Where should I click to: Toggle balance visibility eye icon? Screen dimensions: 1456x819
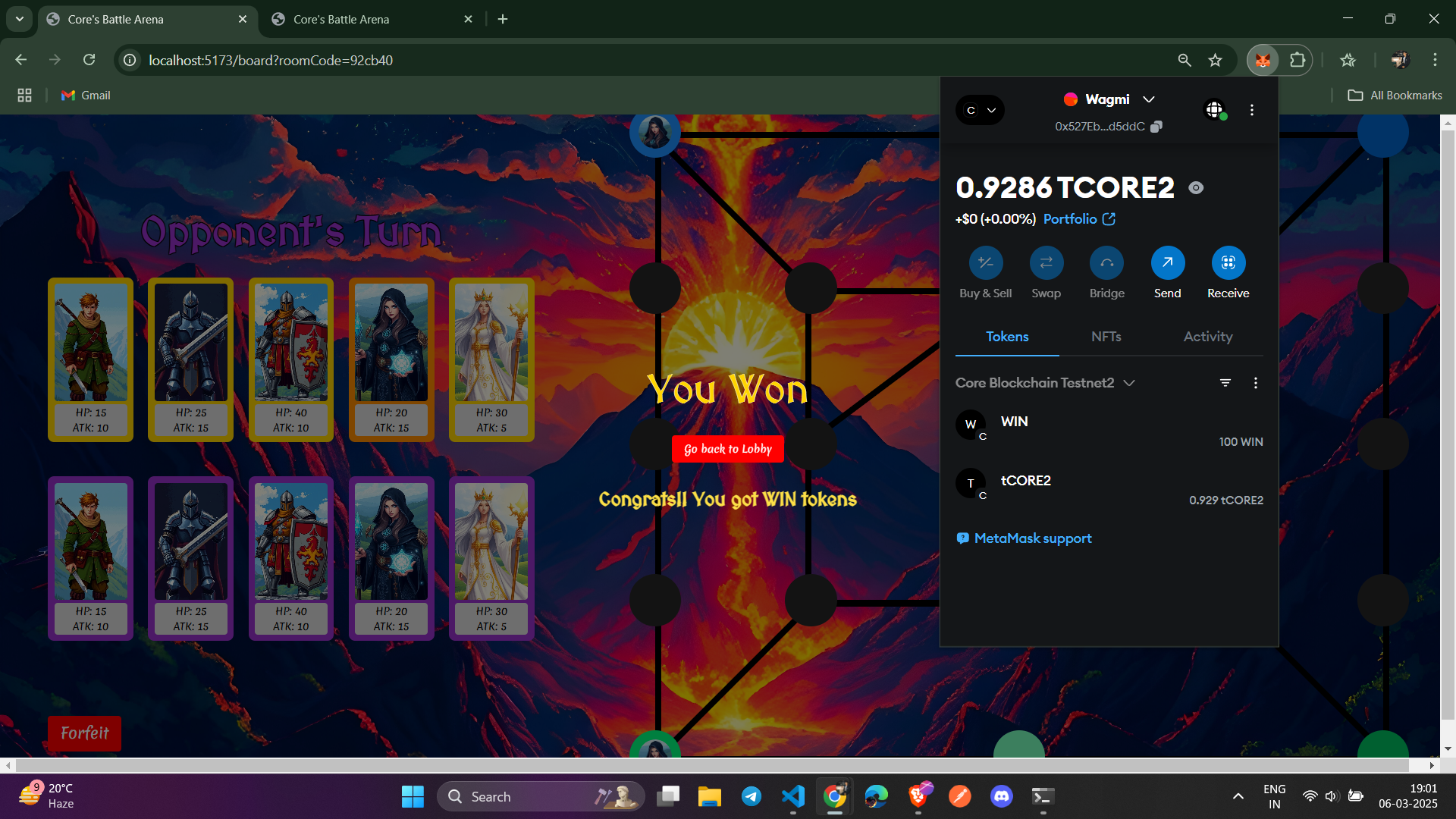(x=1196, y=188)
